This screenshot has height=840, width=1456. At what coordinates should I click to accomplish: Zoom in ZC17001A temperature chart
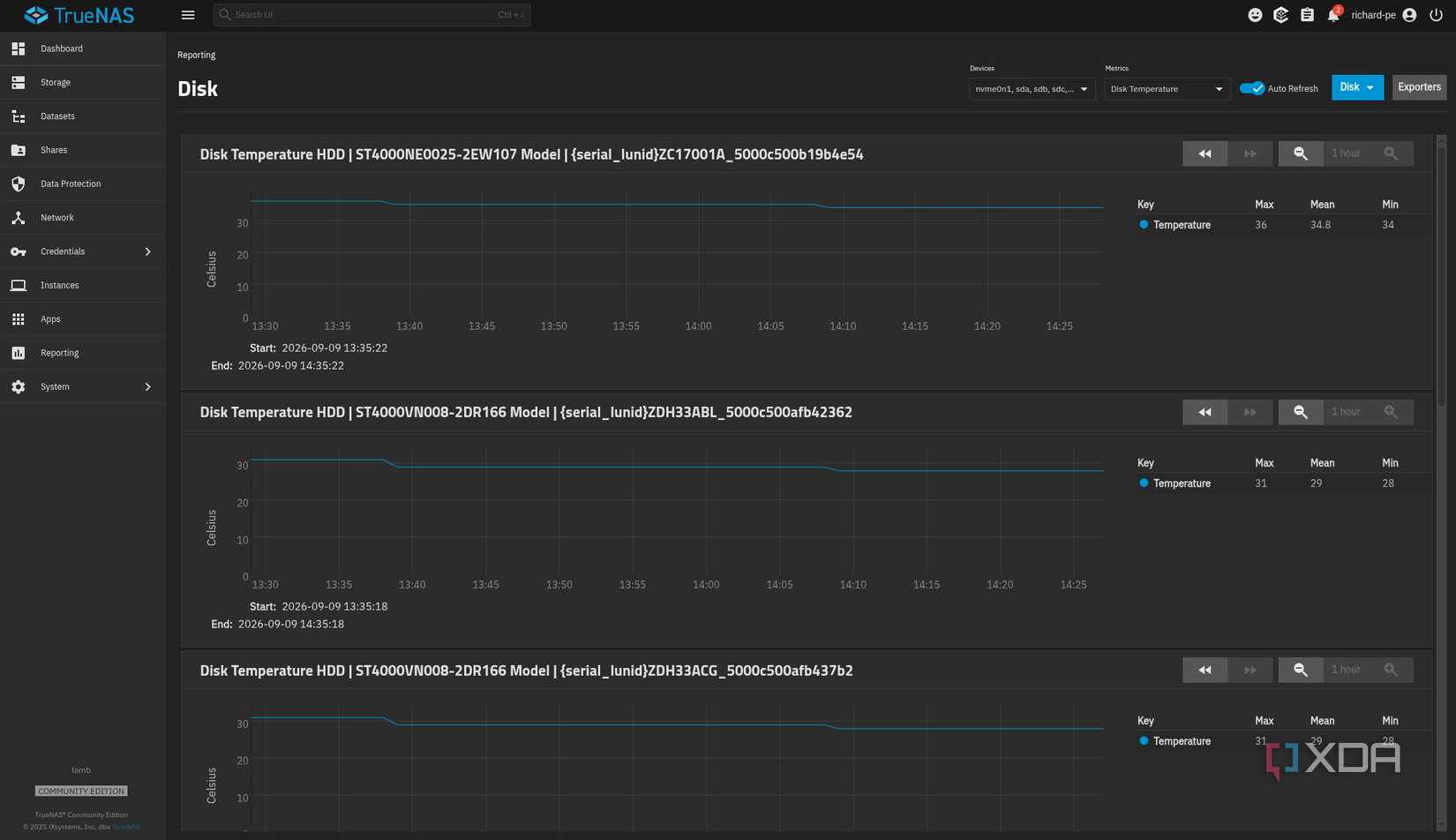(1391, 154)
